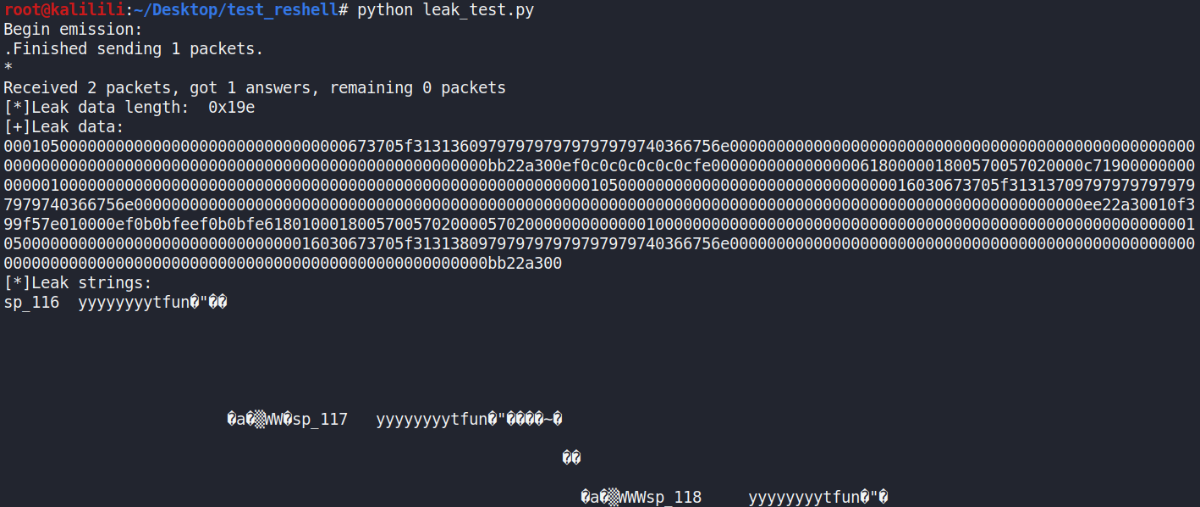Screen dimensions: 1200x507
Task: Click the first line of the hex dump
Action: (598, 147)
